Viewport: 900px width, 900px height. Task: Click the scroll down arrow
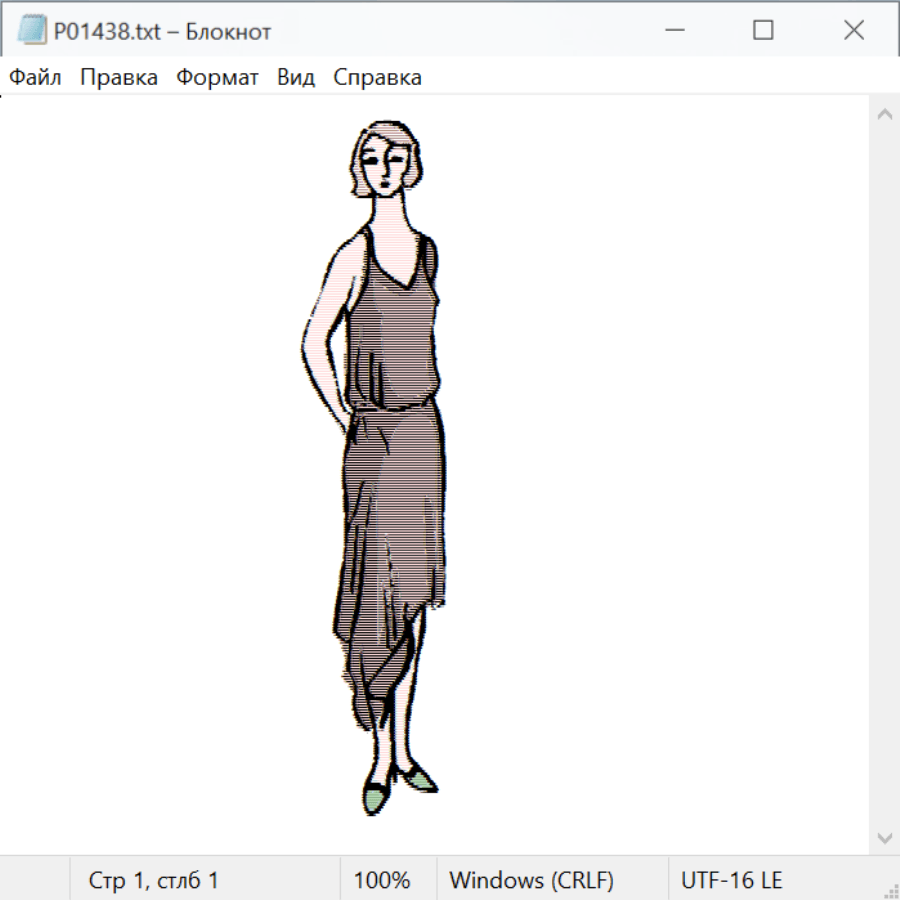(x=884, y=837)
